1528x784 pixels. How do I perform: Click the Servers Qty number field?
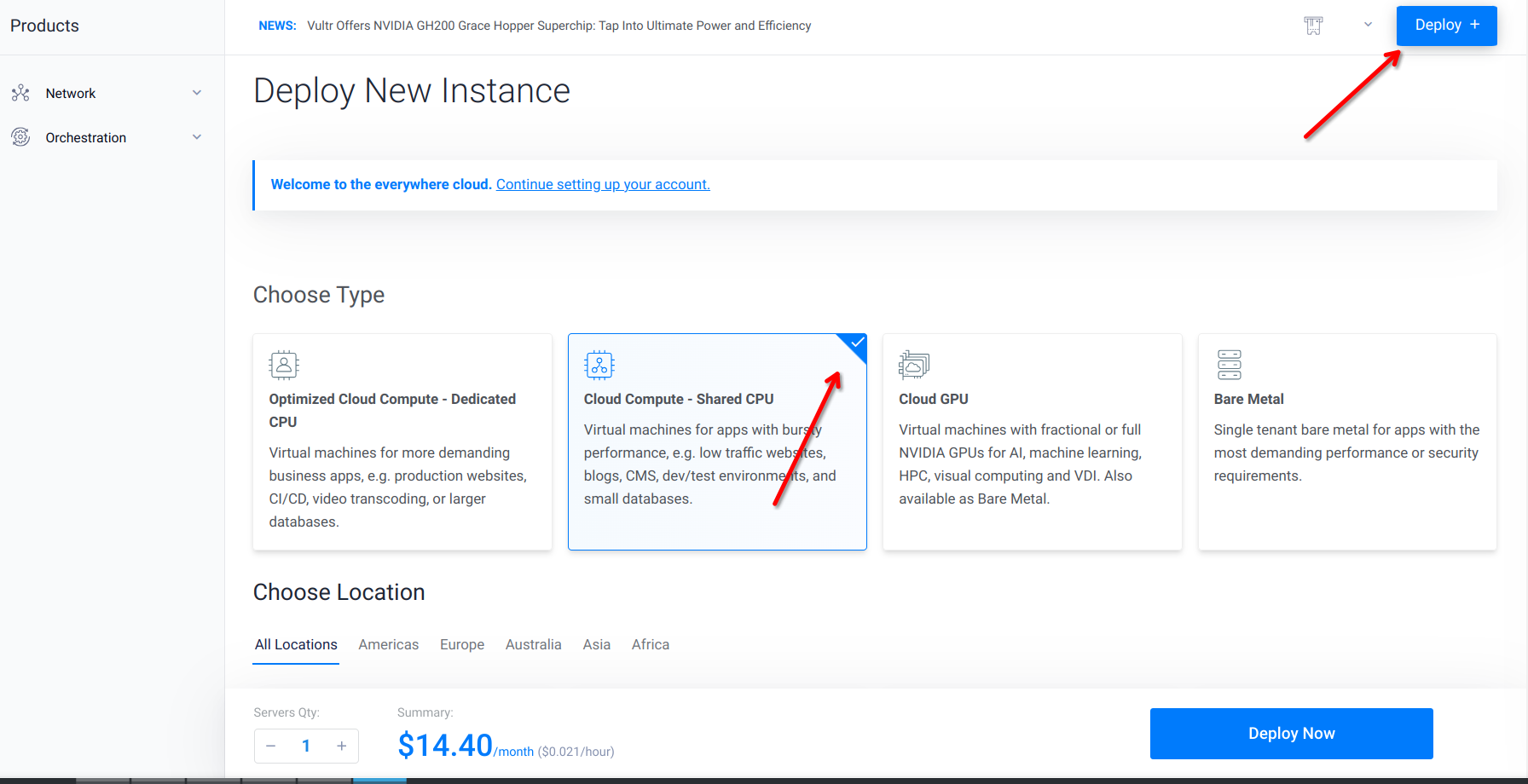pyautogui.click(x=306, y=747)
